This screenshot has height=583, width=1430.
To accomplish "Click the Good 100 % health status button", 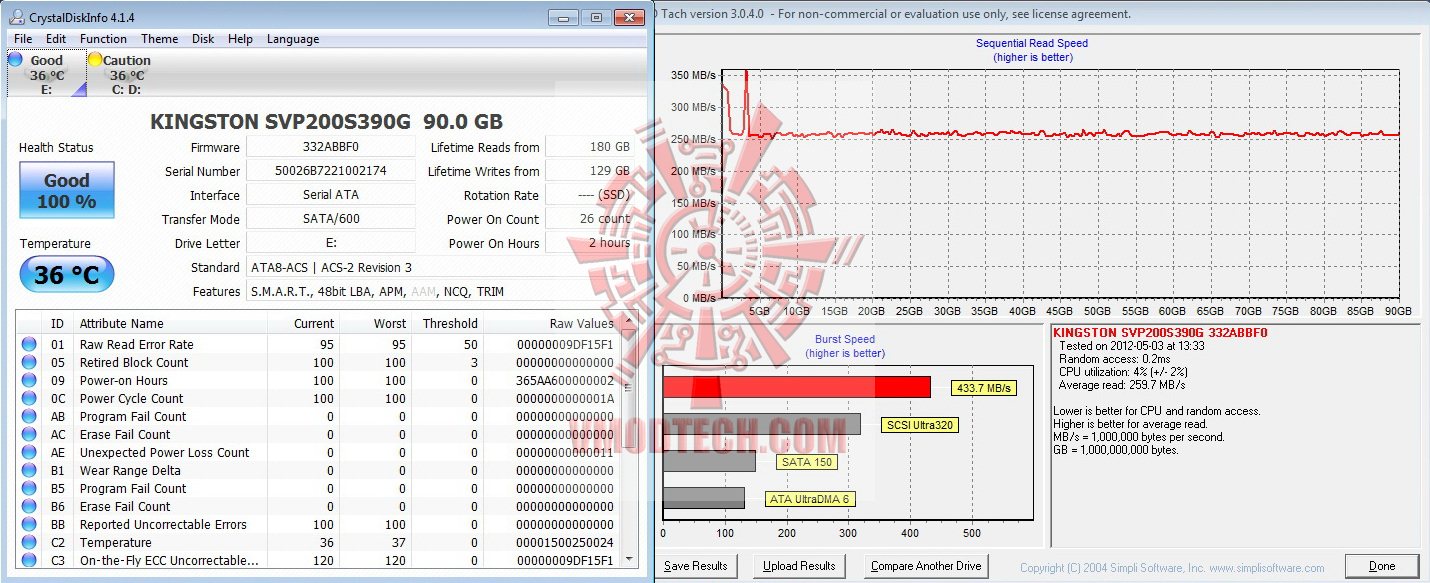I will 67,190.
